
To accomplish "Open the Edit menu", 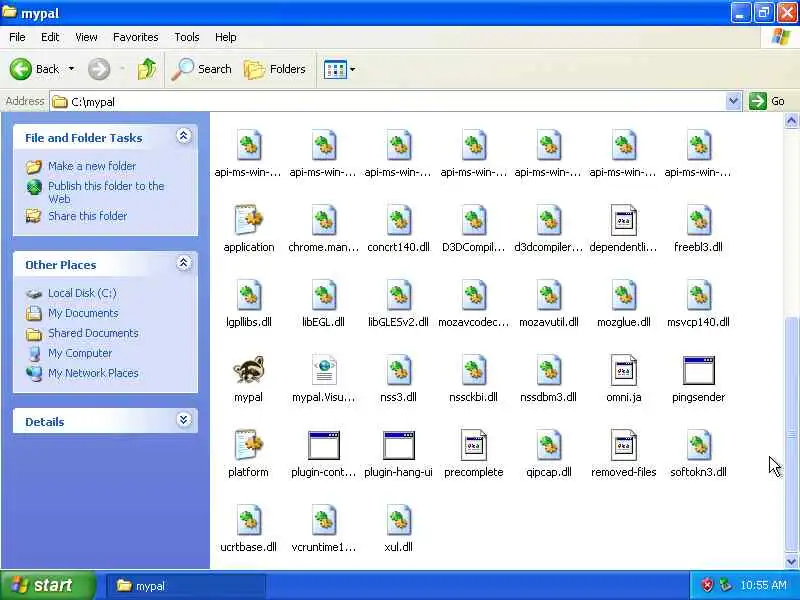I will 50,37.
